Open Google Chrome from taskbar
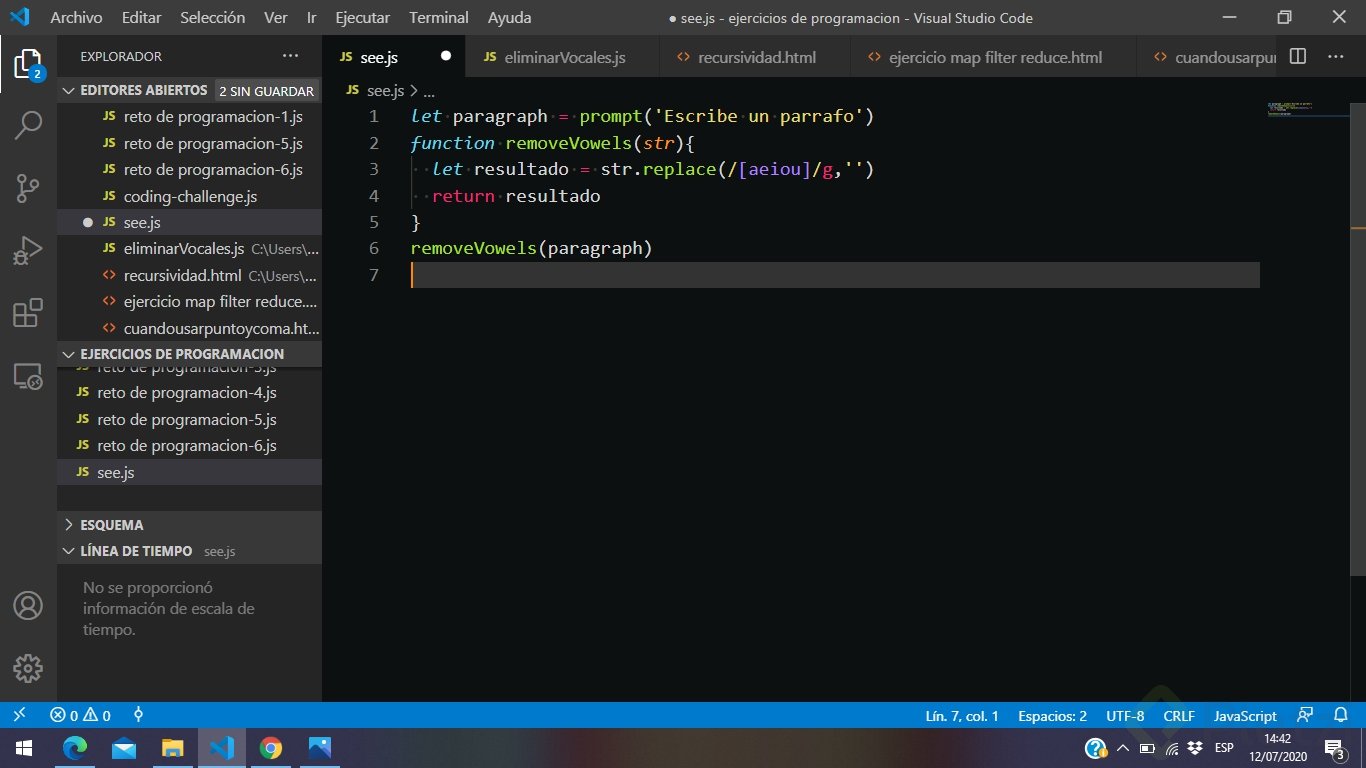This screenshot has height=768, width=1366. pyautogui.click(x=270, y=748)
